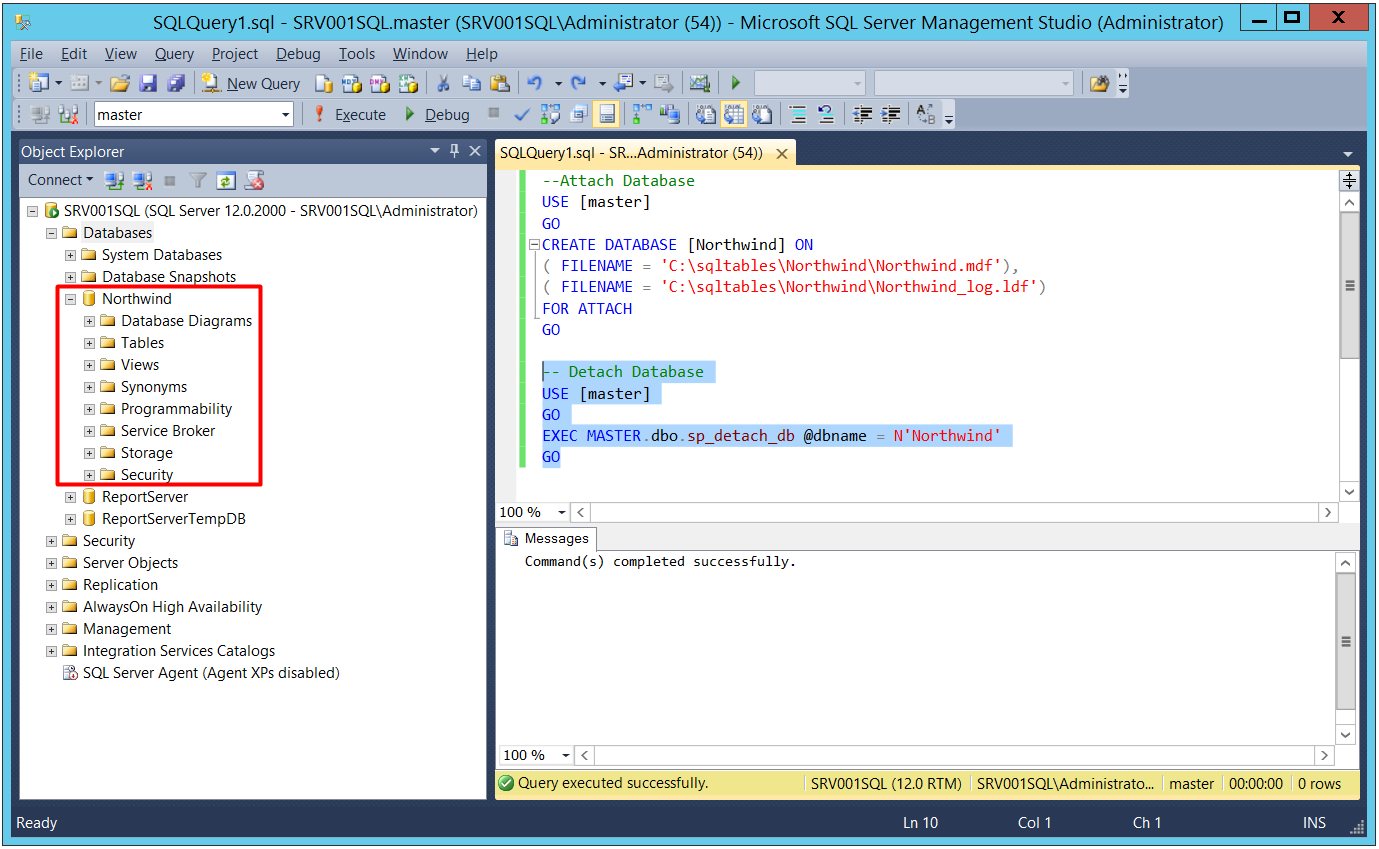This screenshot has width=1379, height=849.
Task: Click the Redo arrow icon
Action: click(x=578, y=84)
